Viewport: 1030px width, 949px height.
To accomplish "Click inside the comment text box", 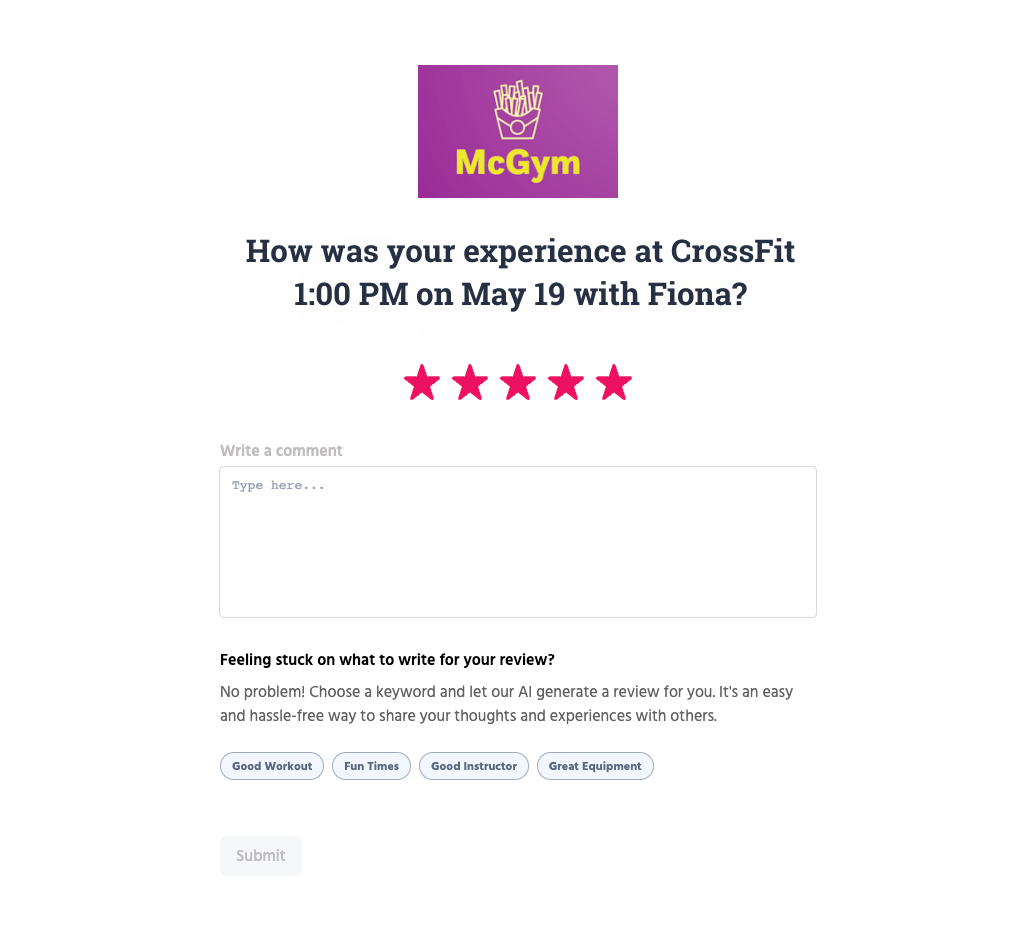I will click(517, 540).
